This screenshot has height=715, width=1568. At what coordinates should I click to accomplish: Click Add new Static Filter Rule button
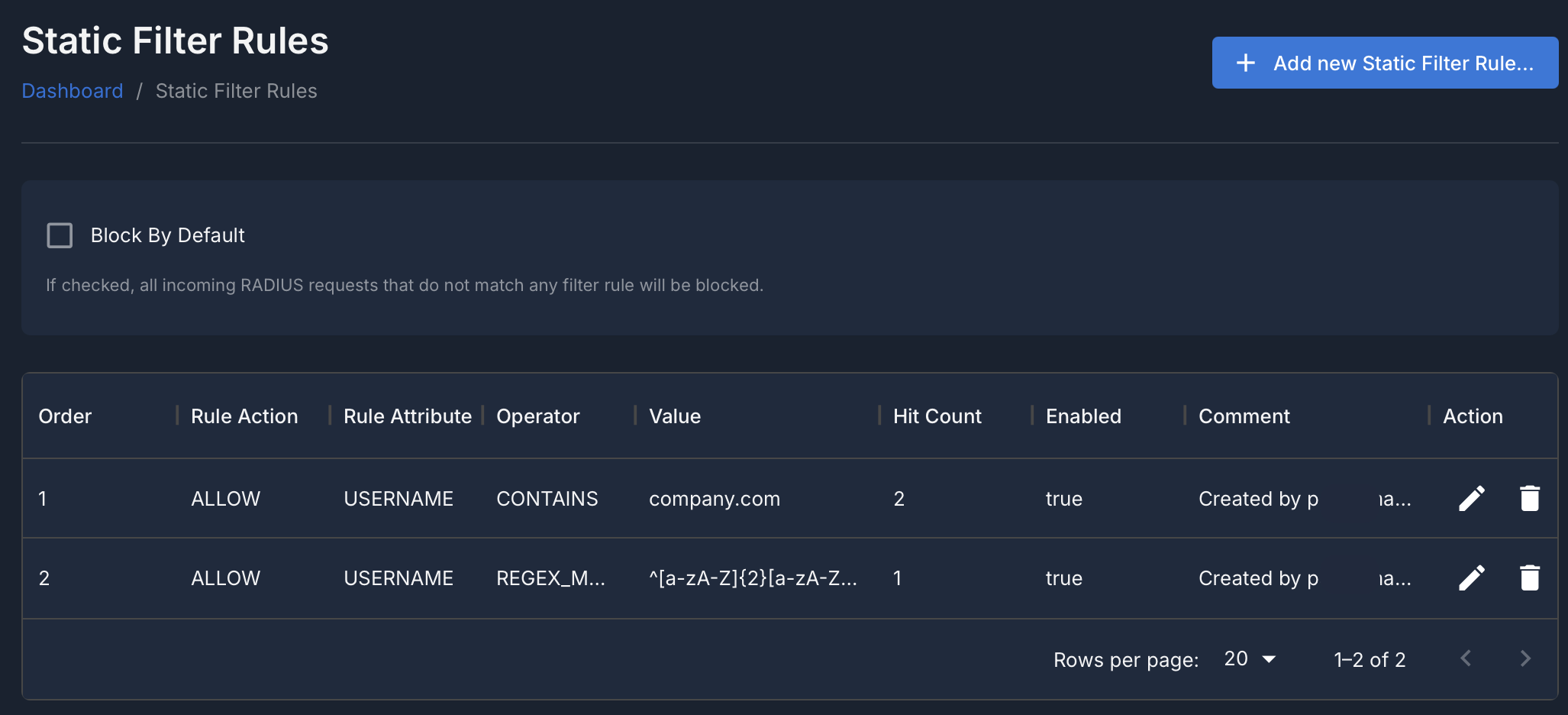click(1385, 63)
